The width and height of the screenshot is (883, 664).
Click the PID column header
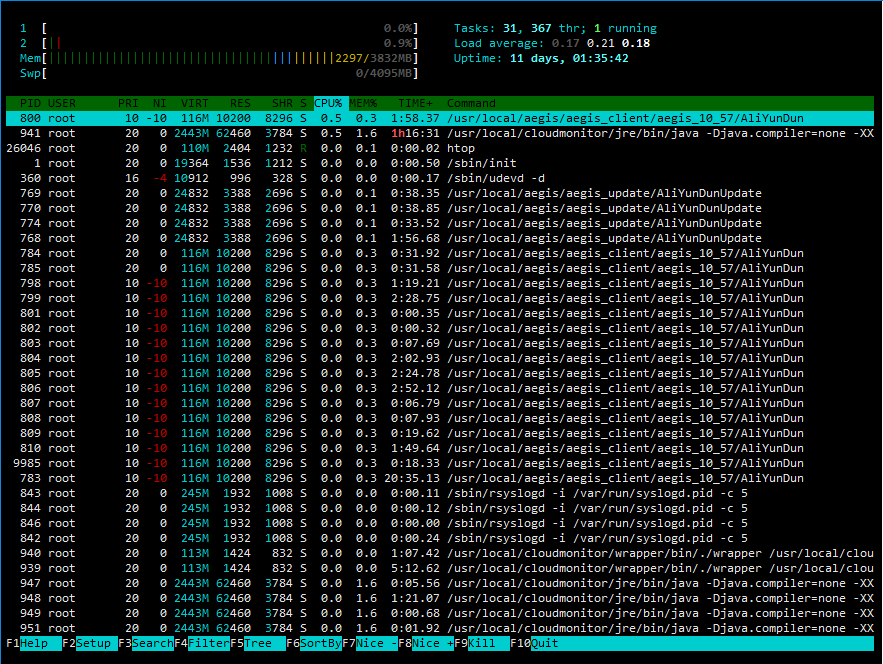[x=27, y=103]
